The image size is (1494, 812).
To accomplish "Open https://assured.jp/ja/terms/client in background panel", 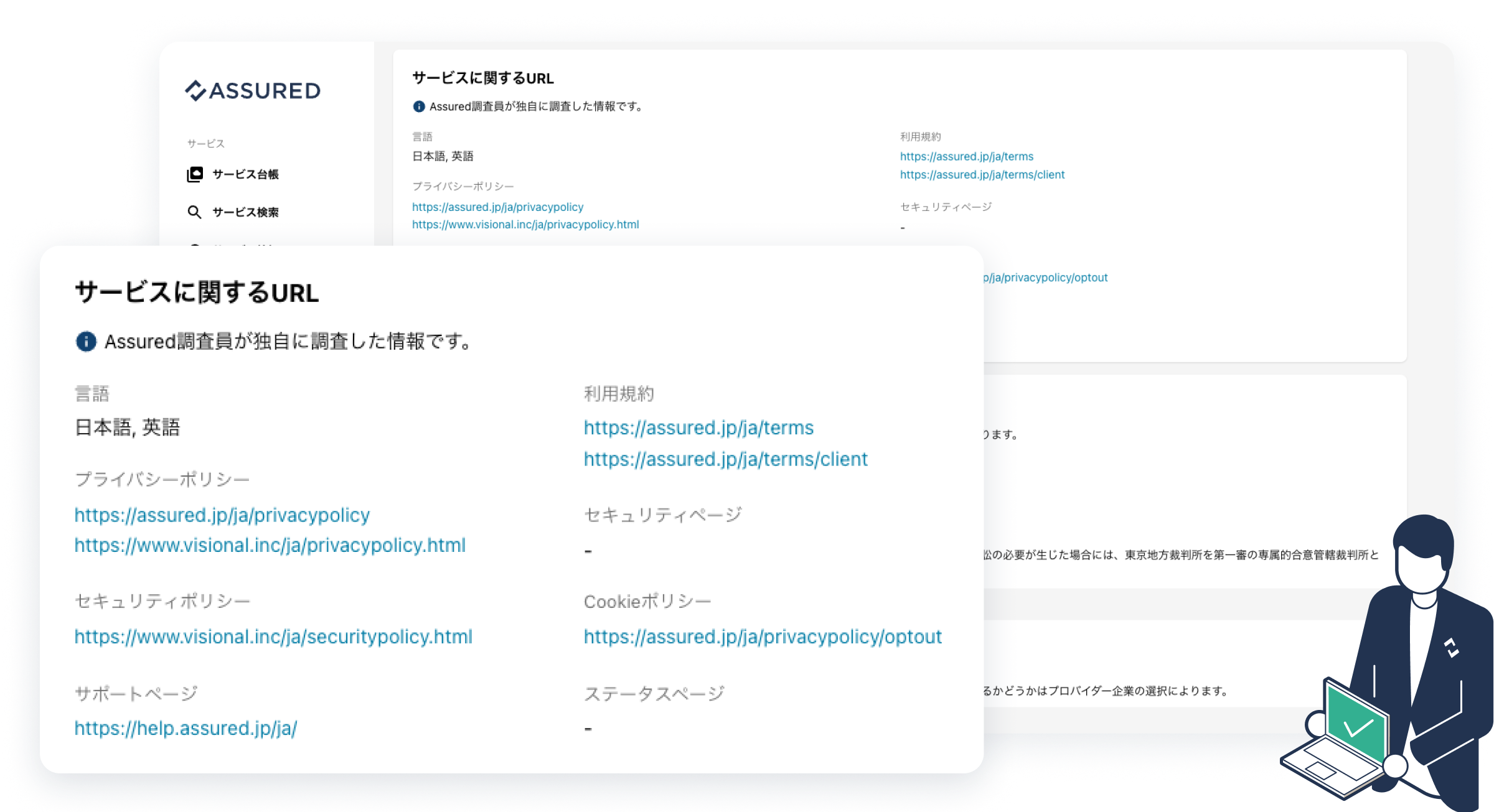I will pos(982,175).
